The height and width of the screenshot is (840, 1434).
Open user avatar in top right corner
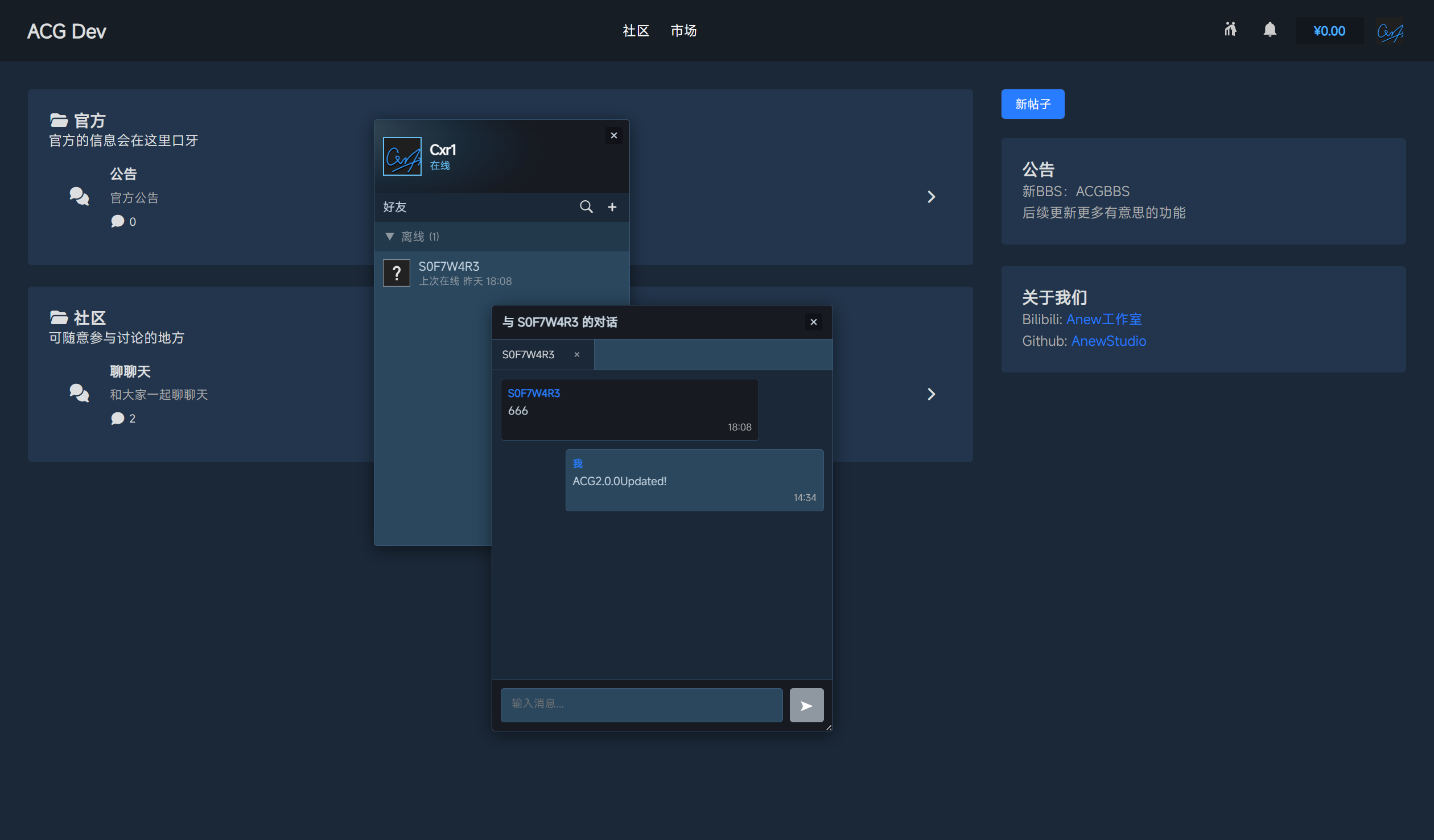point(1390,31)
